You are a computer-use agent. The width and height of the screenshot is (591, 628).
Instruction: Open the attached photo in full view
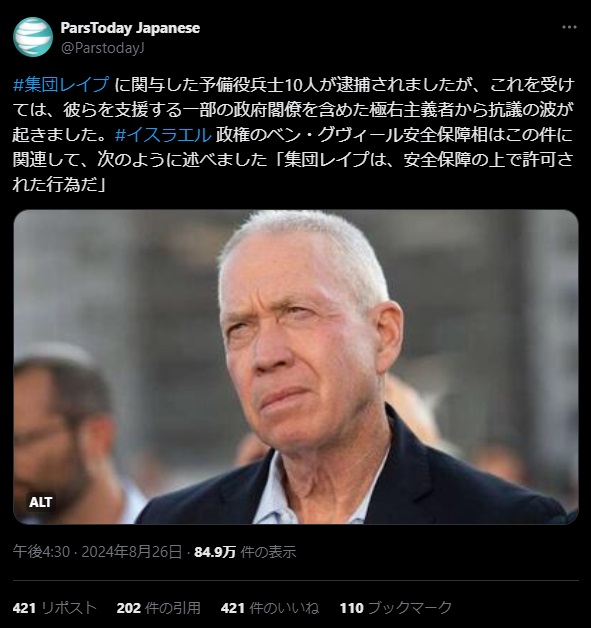(296, 367)
